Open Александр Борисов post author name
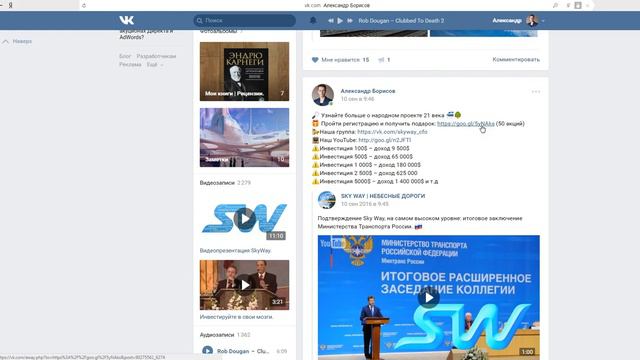 pyautogui.click(x=368, y=91)
